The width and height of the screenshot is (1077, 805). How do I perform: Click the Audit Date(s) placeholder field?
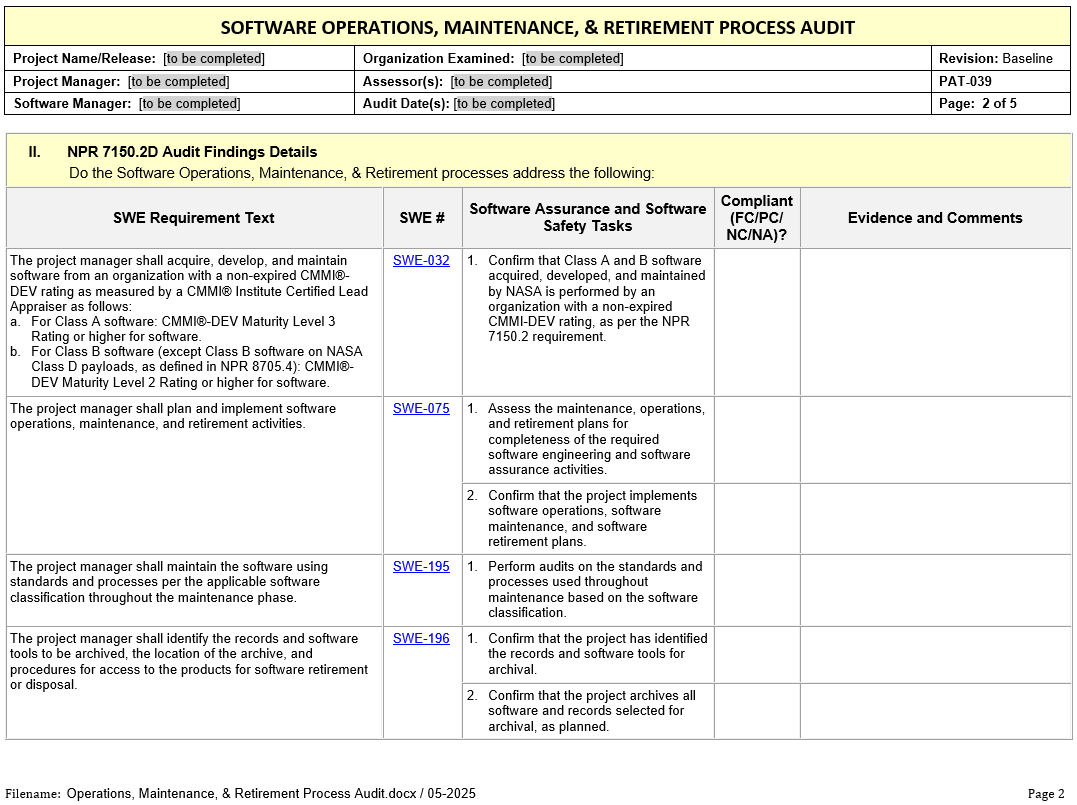click(x=504, y=104)
